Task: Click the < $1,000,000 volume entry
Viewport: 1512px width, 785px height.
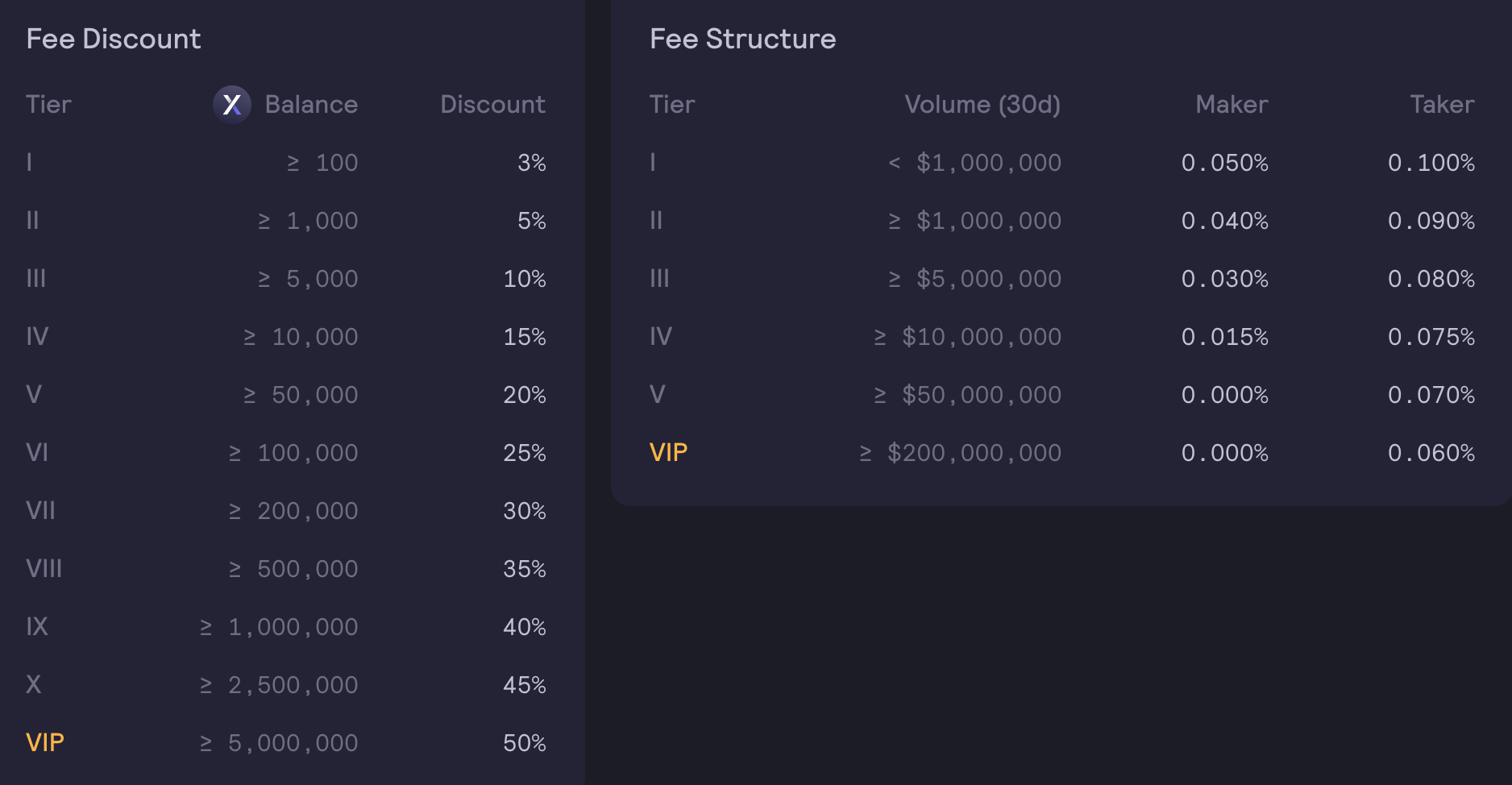Action: 974,162
